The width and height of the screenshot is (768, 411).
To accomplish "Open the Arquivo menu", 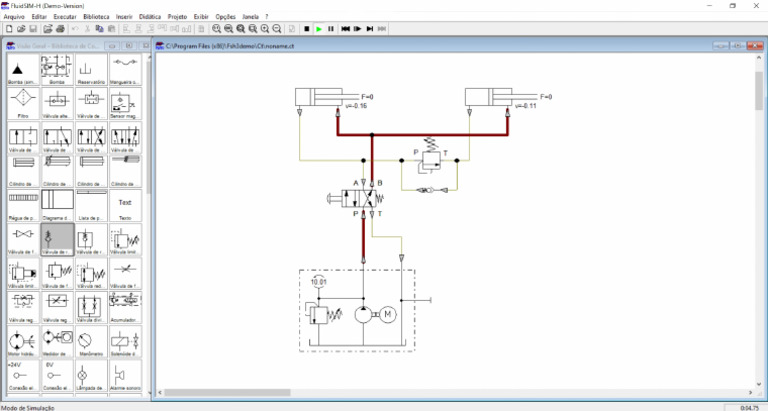I will point(14,17).
